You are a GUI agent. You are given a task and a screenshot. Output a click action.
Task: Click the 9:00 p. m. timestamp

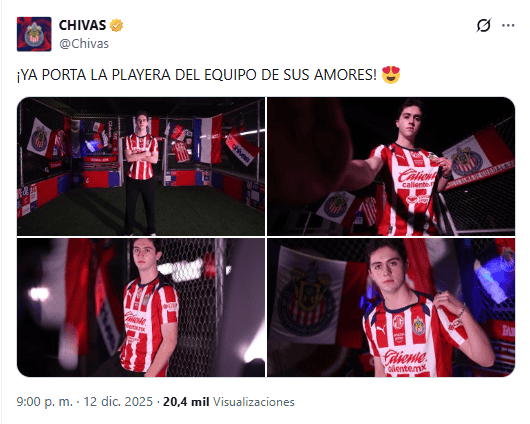[x=45, y=402]
